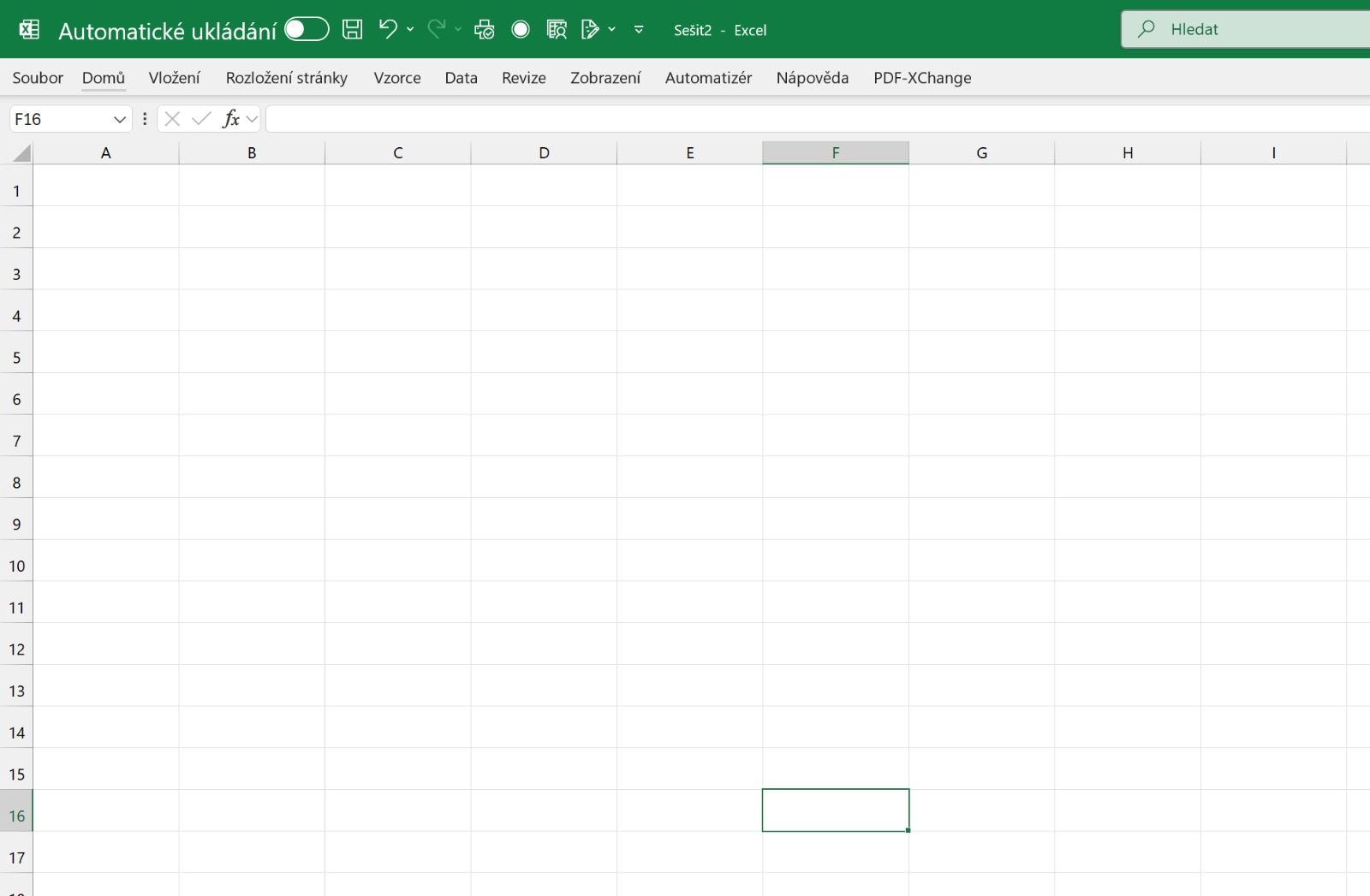
Task: Select column D header
Action: coord(544,153)
